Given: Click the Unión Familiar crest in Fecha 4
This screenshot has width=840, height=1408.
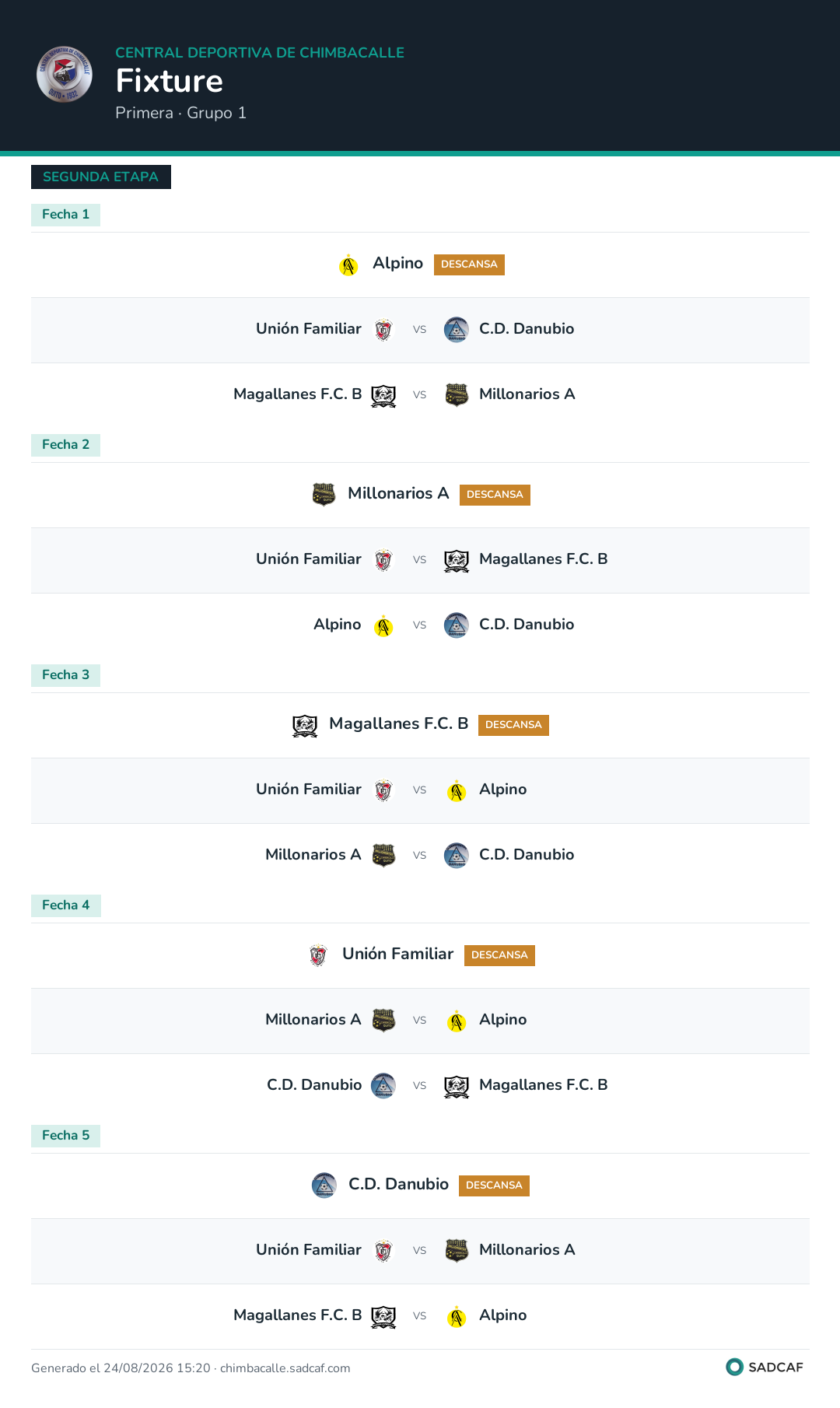Looking at the screenshot, I should pos(318,955).
